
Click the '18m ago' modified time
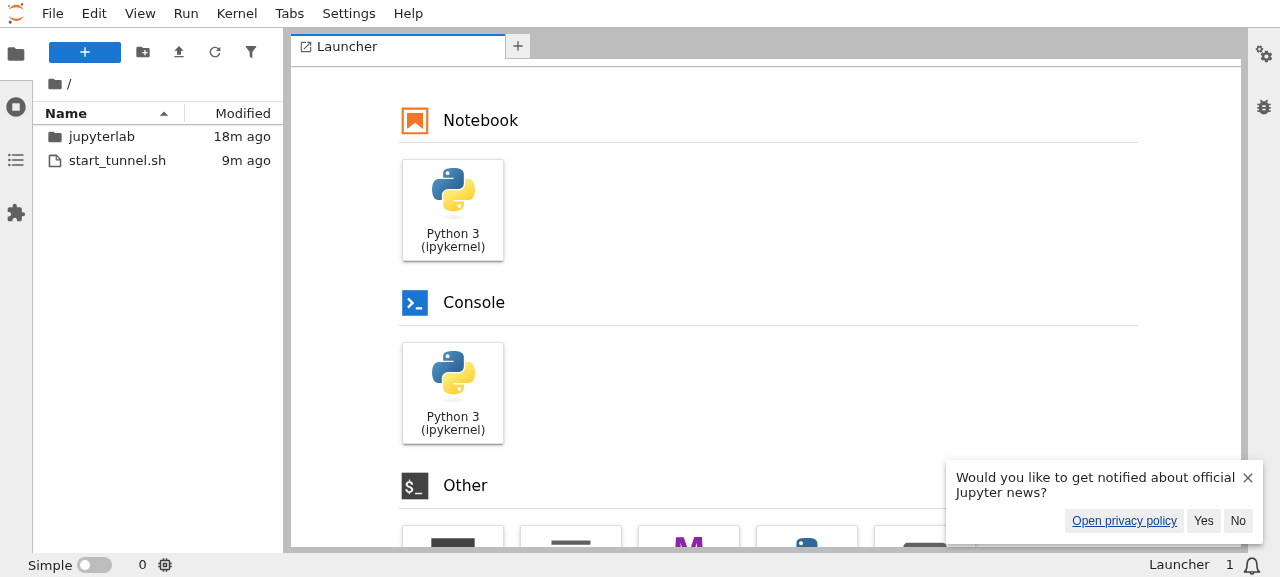[242, 137]
